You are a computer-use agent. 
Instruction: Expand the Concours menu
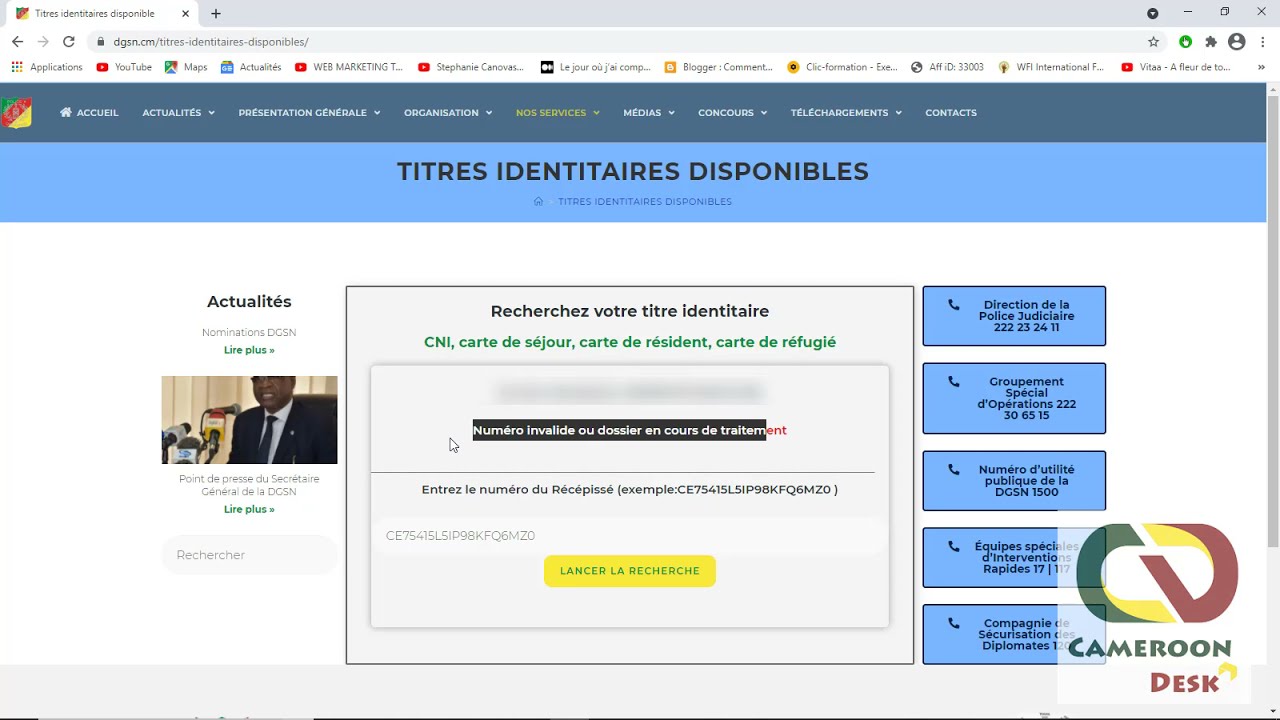click(732, 113)
